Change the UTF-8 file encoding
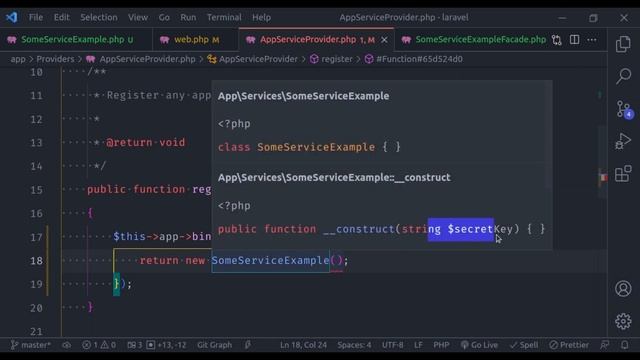The height and width of the screenshot is (360, 640). (392, 345)
